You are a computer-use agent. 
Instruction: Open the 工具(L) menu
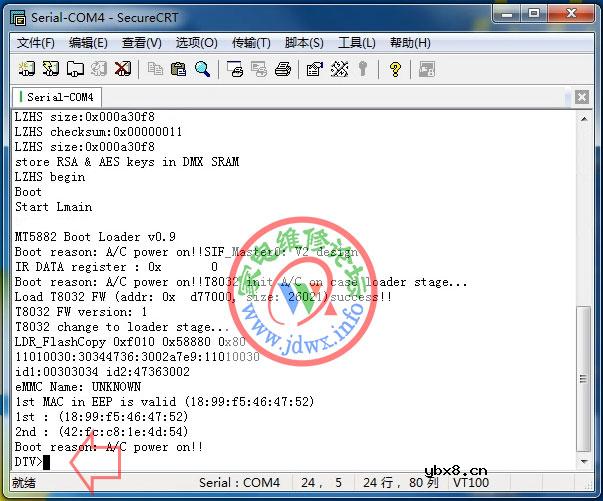[x=357, y=43]
